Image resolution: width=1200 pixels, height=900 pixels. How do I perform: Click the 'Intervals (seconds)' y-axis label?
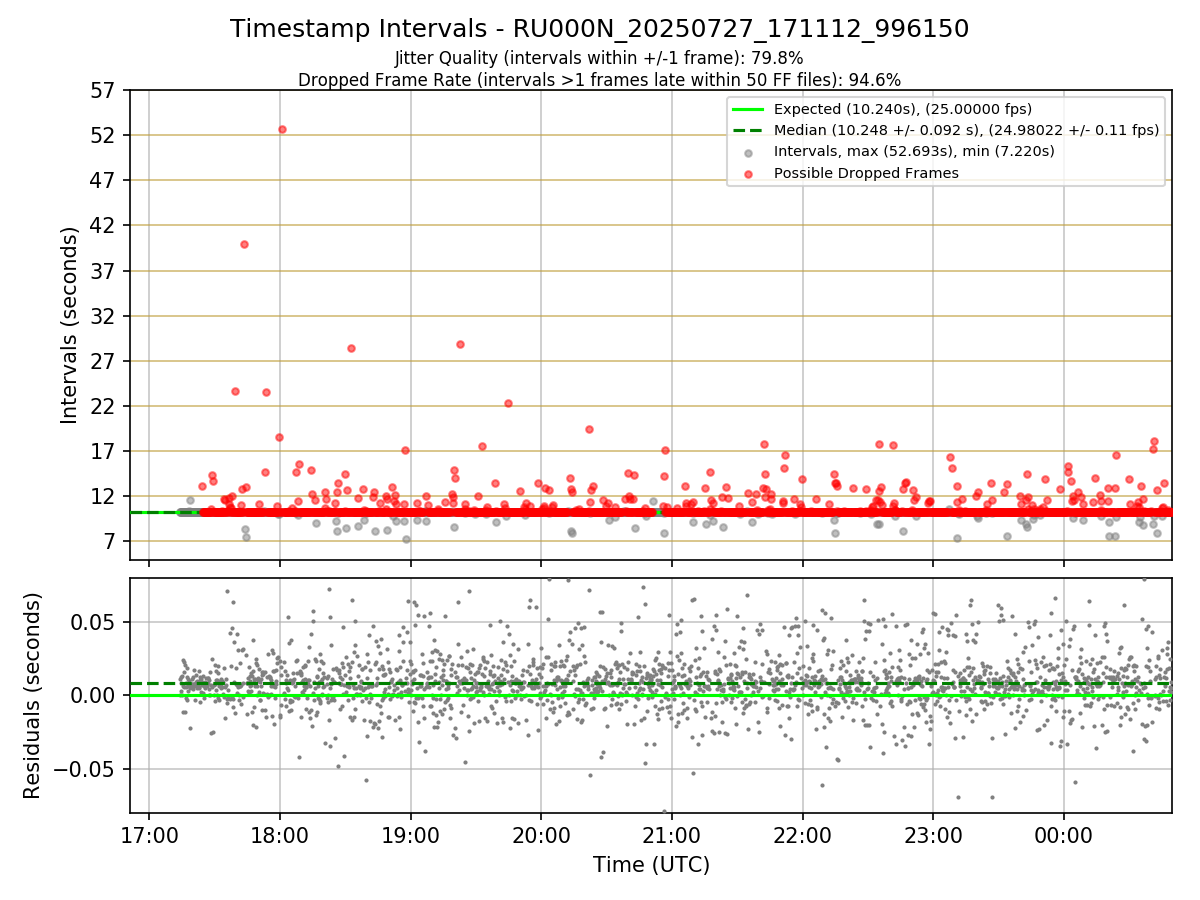[x=70, y=325]
